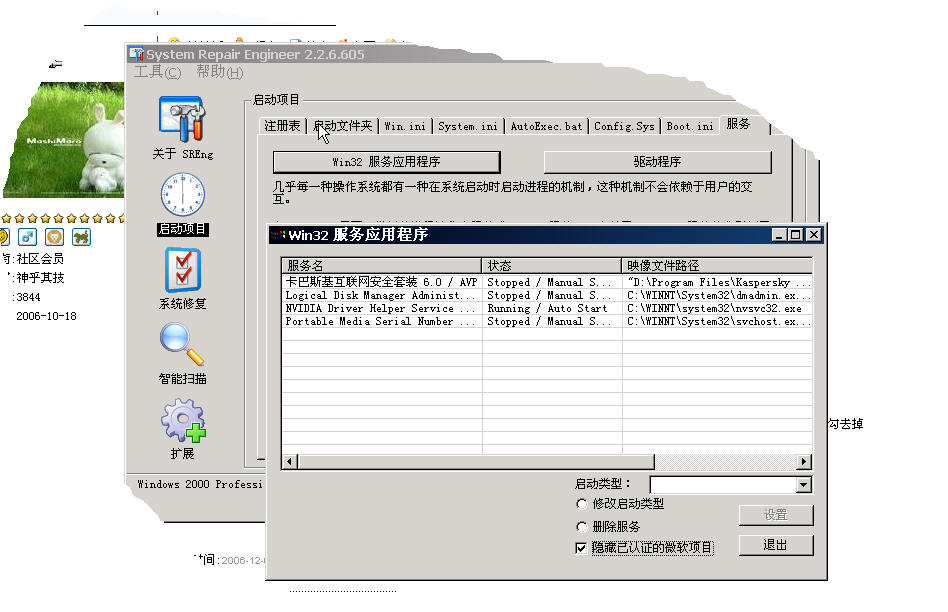Click the lion badge icon in the forum profile
This screenshot has height=612, width=948.
[54, 237]
